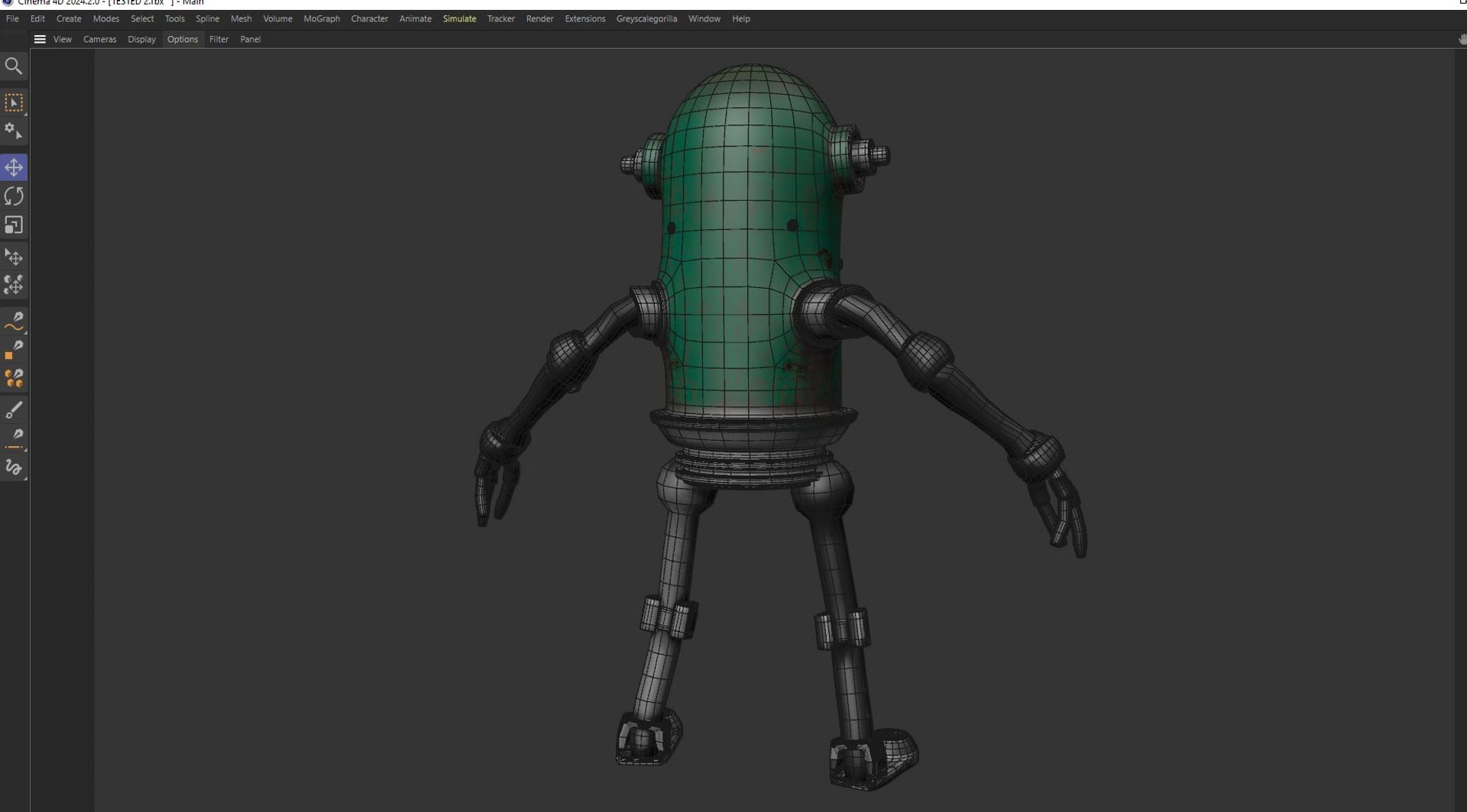
Task: Open the highlighted Simulate menu
Action: tap(460, 19)
